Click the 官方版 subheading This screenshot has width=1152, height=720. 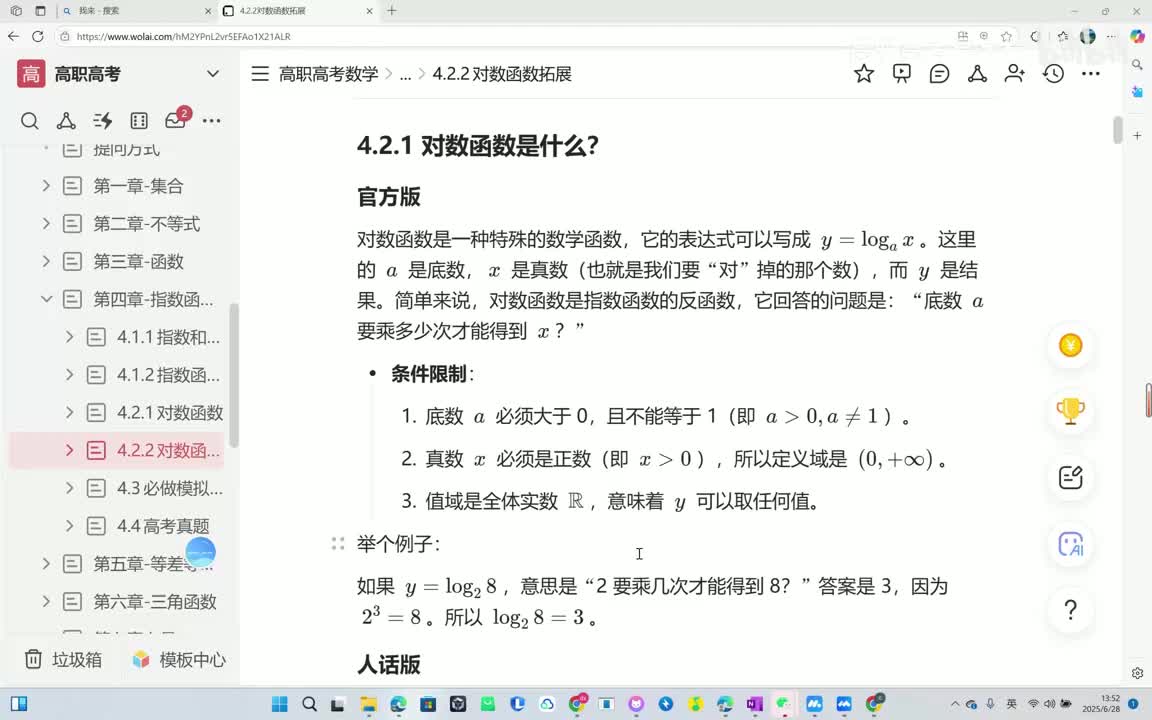click(x=389, y=197)
